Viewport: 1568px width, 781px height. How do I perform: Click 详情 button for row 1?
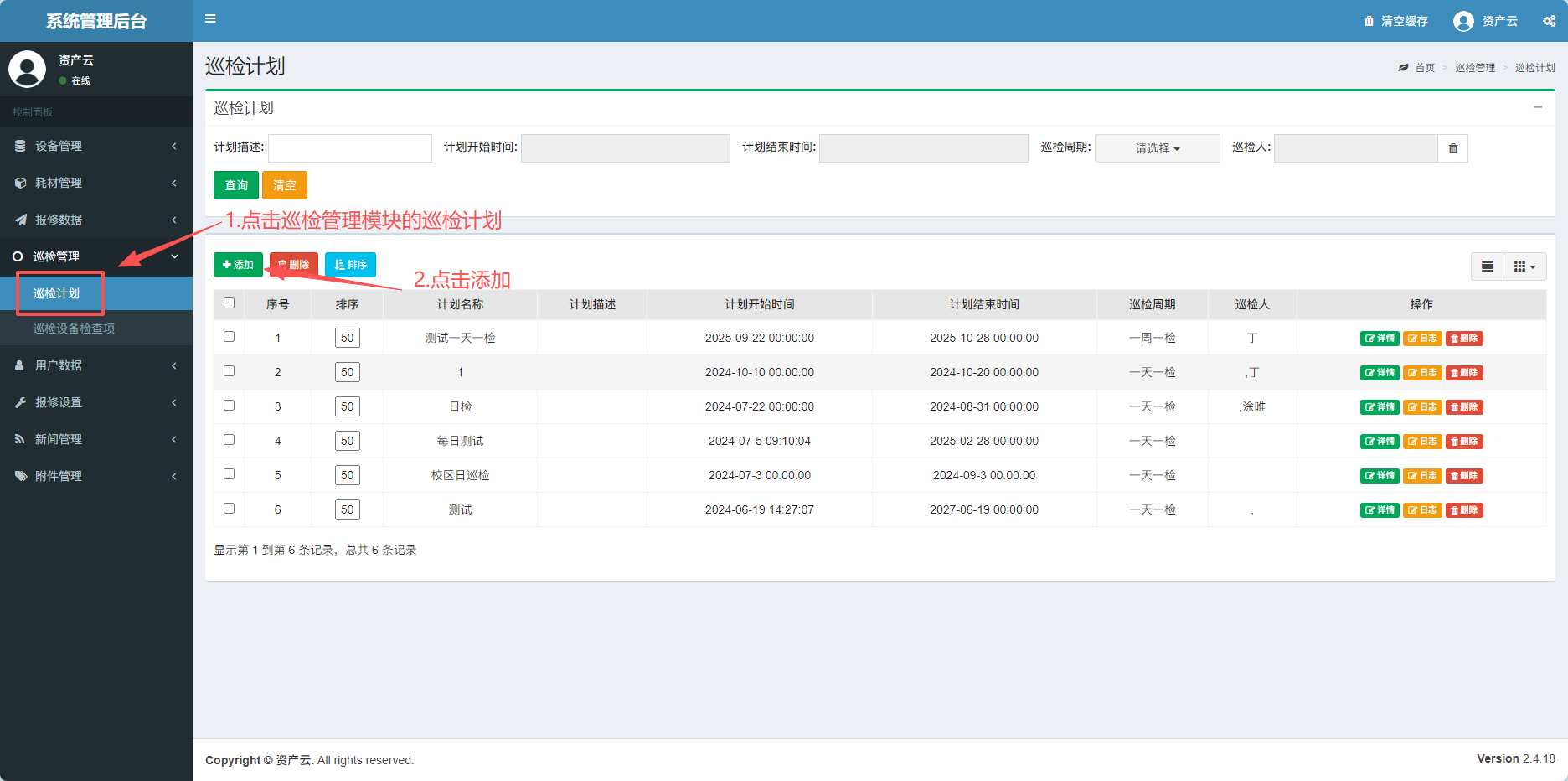pyautogui.click(x=1379, y=339)
